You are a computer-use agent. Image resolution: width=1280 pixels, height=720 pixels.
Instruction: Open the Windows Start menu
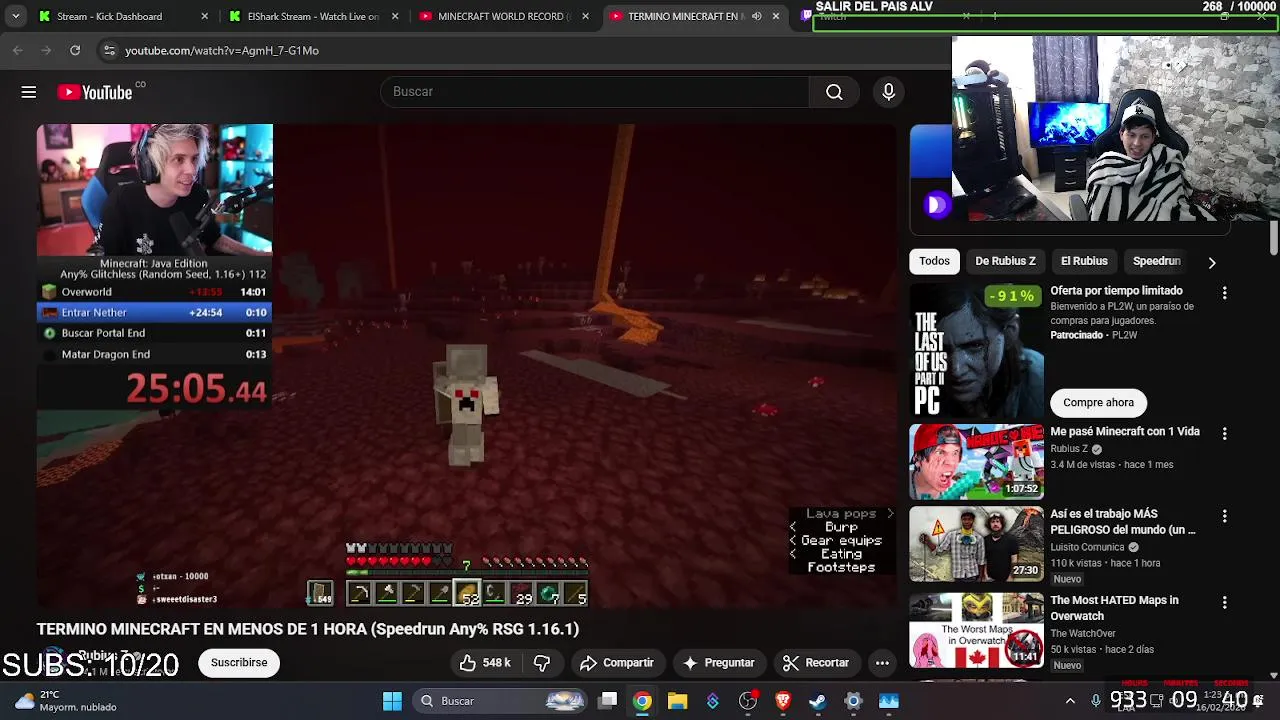pyautogui.click(x=392, y=701)
